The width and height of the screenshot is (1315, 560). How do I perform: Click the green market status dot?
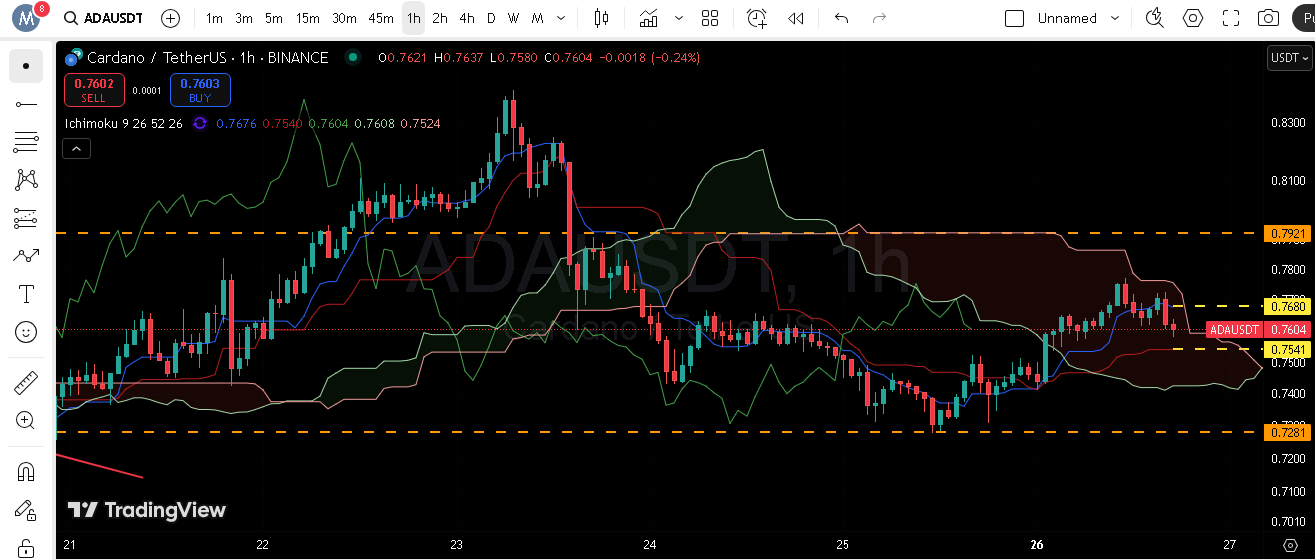[x=352, y=58]
